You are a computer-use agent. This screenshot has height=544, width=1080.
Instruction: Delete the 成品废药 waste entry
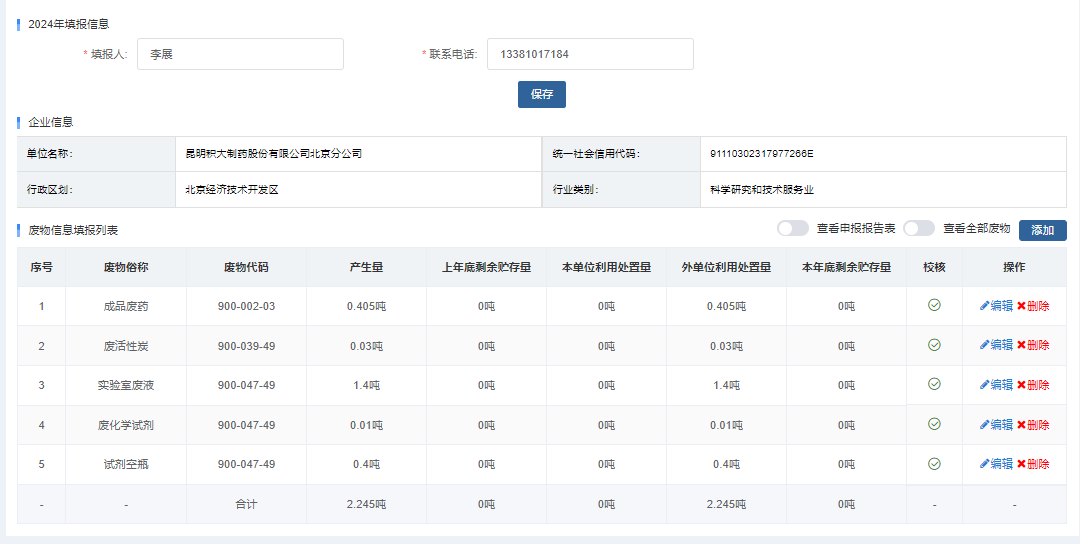(1033, 306)
